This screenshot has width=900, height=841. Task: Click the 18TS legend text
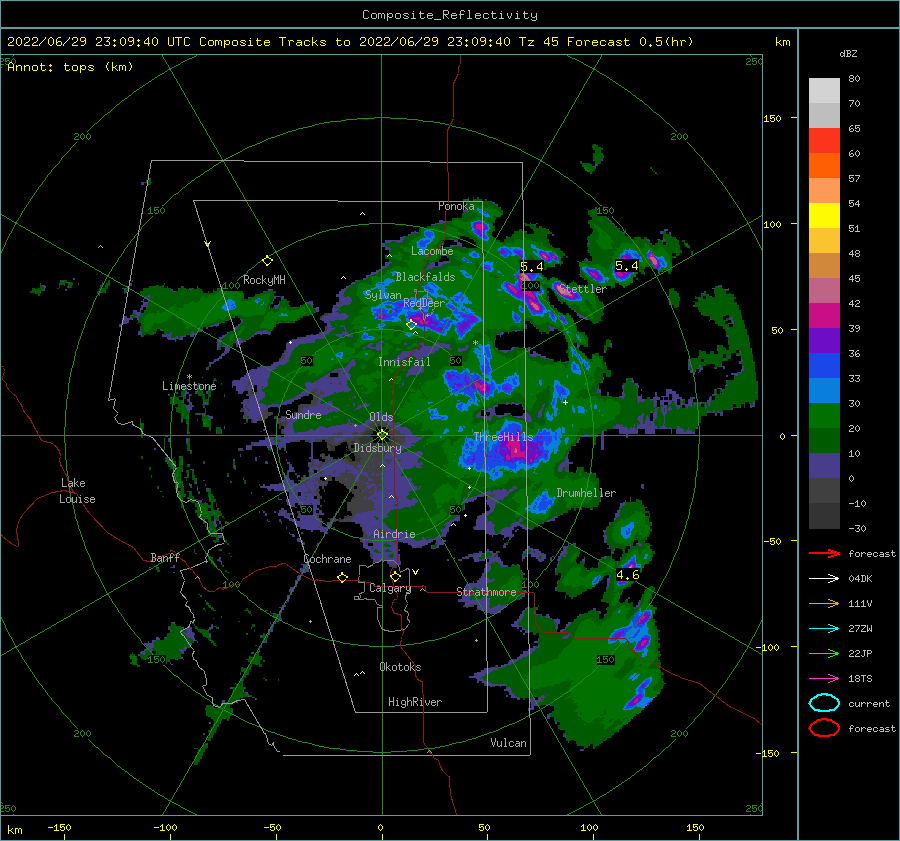(860, 679)
